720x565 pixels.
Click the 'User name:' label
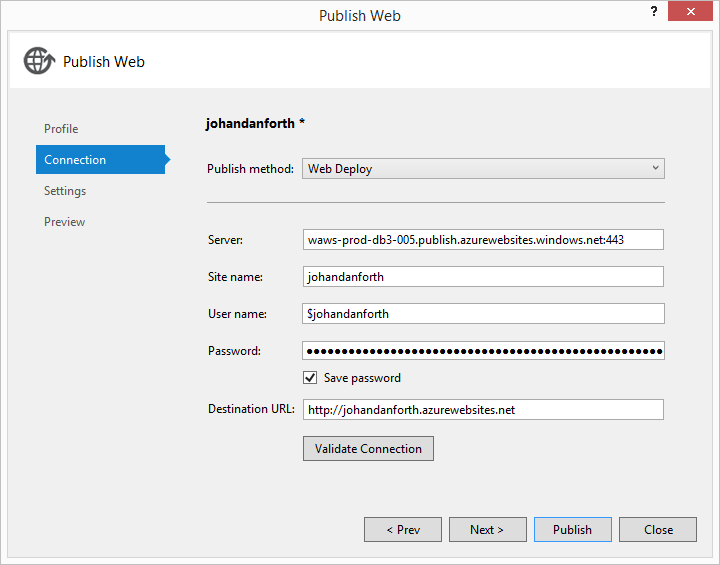237,314
